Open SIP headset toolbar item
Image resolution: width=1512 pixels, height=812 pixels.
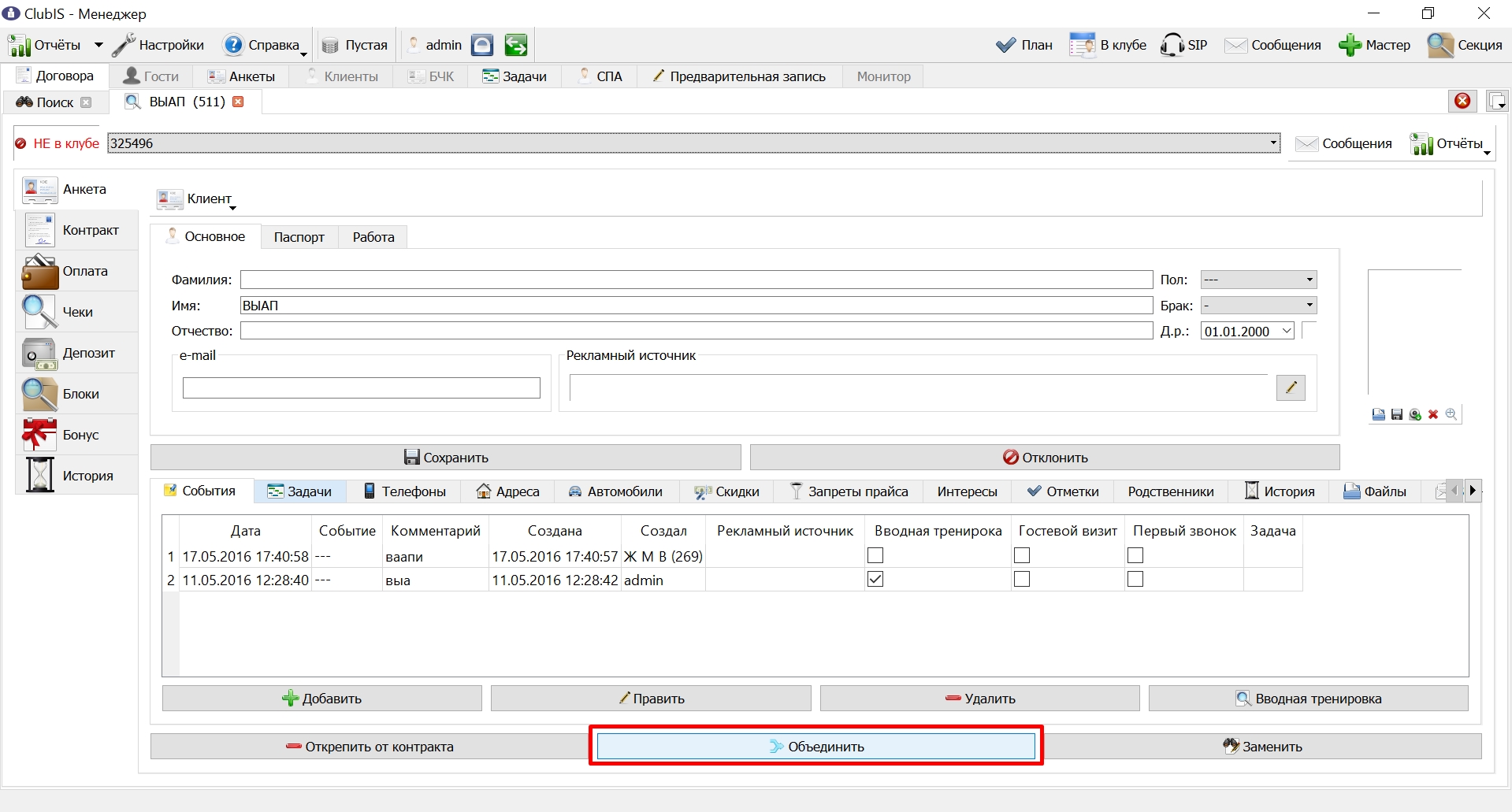pyautogui.click(x=1183, y=45)
